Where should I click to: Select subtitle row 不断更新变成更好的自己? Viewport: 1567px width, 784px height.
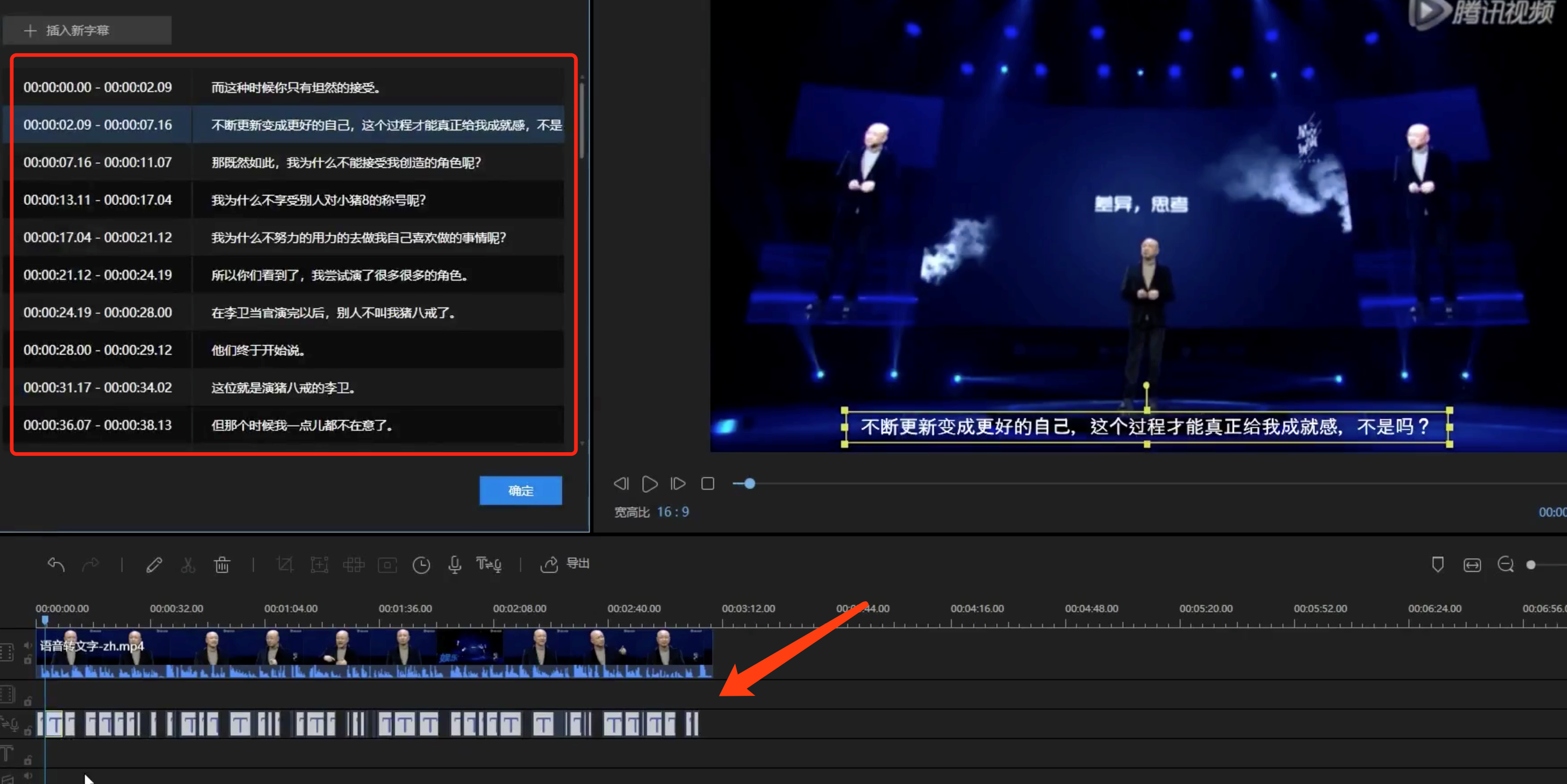pos(283,125)
